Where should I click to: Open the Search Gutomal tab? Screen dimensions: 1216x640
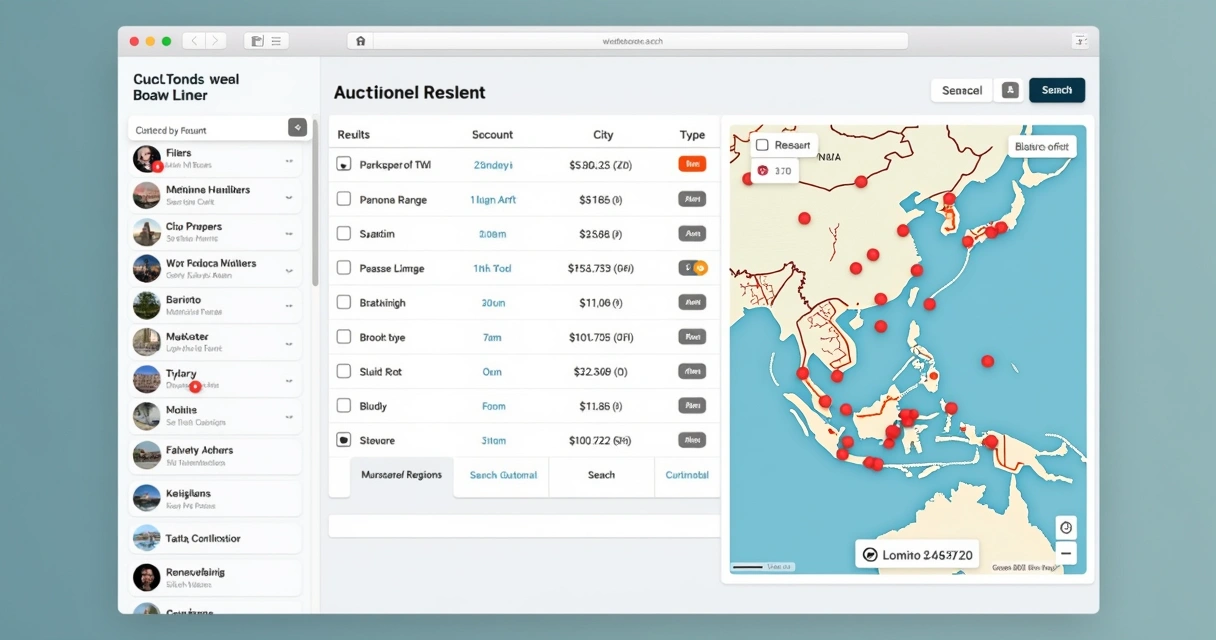[x=503, y=476]
